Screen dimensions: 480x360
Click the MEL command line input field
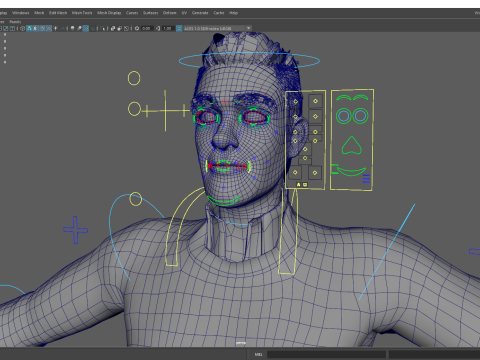point(326,354)
